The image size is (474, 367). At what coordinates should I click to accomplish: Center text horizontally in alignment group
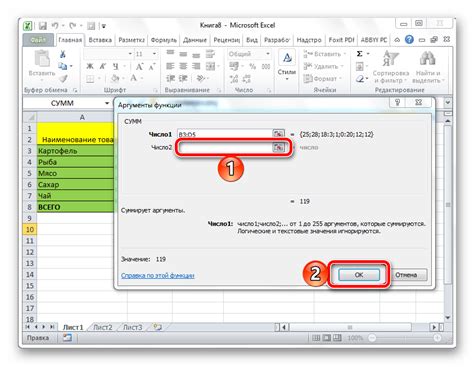pos(183,66)
